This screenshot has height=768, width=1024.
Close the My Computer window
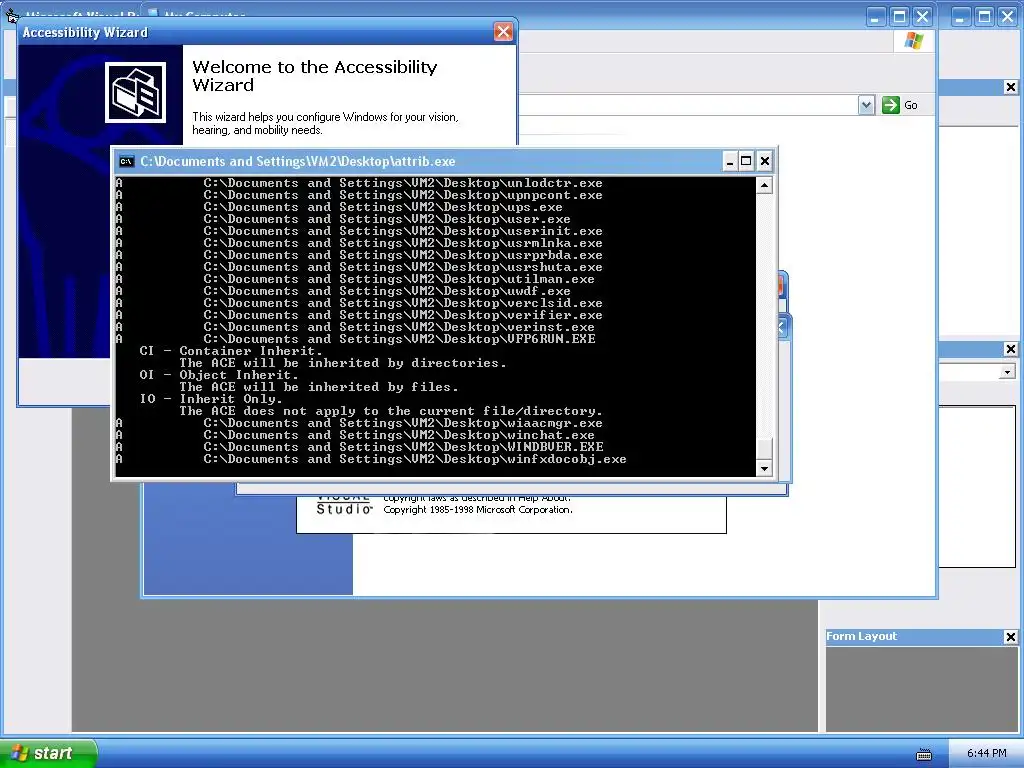(922, 17)
